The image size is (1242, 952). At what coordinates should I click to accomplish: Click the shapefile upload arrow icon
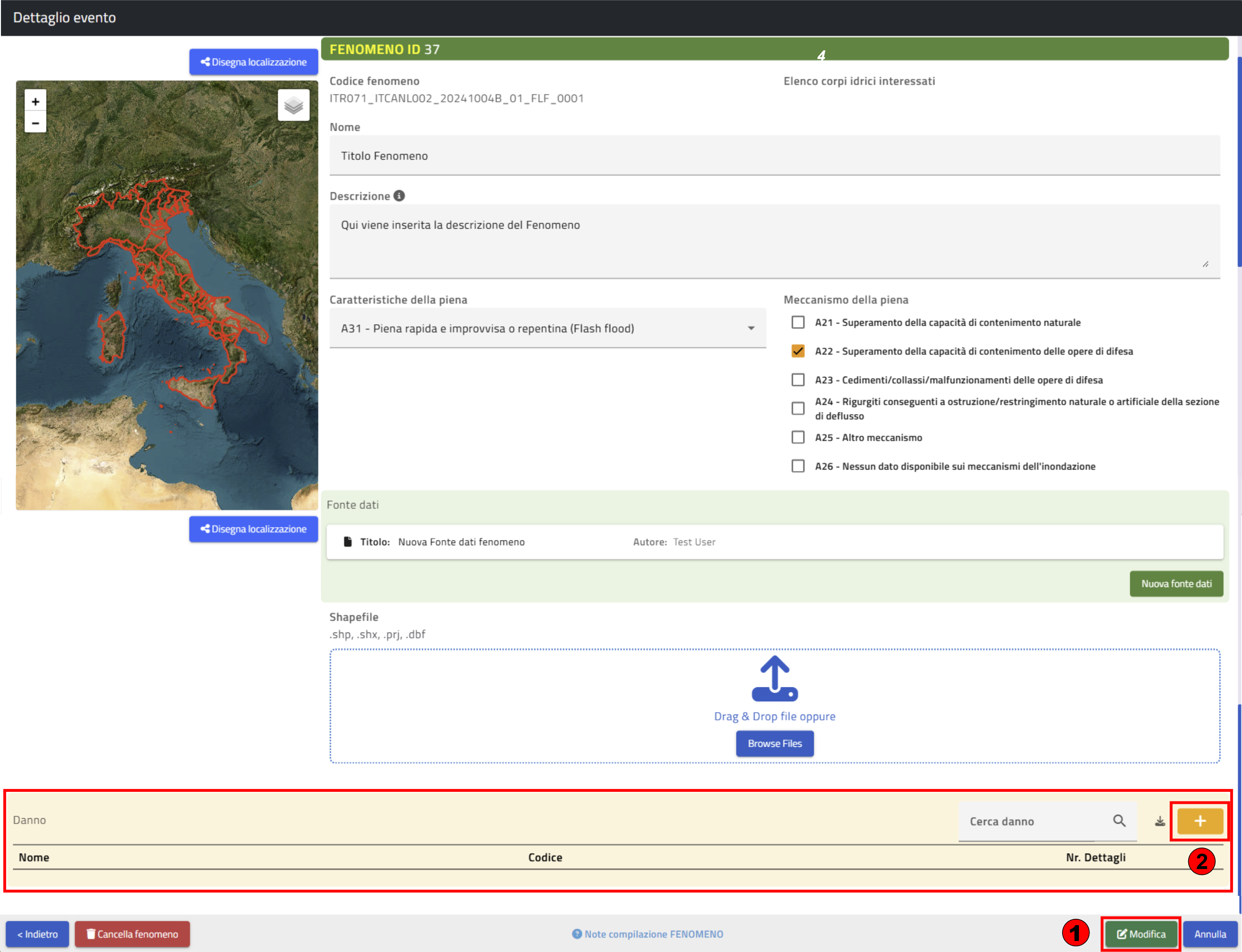[x=774, y=678]
